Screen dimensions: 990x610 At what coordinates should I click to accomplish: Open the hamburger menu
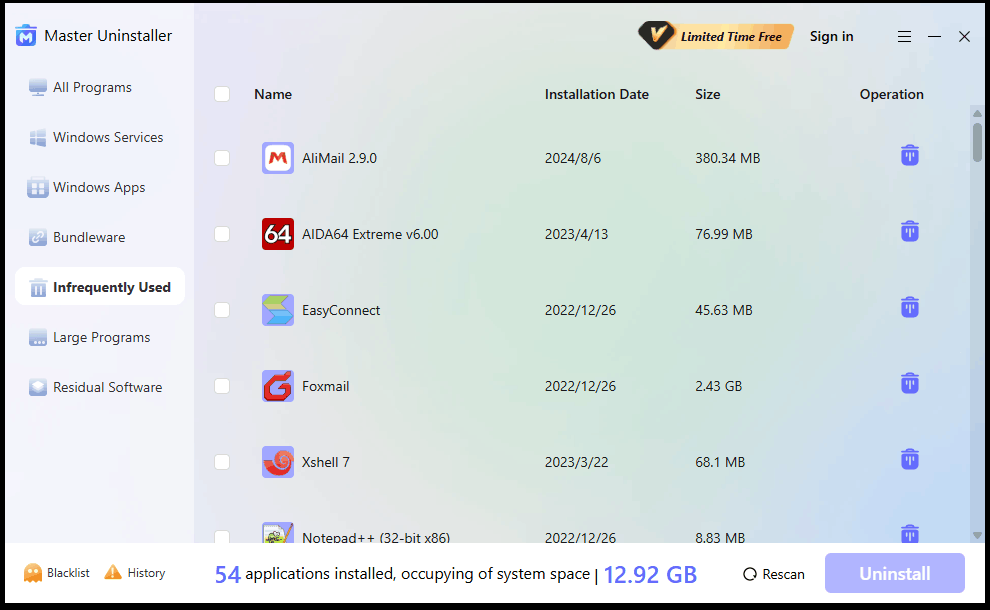tap(904, 36)
